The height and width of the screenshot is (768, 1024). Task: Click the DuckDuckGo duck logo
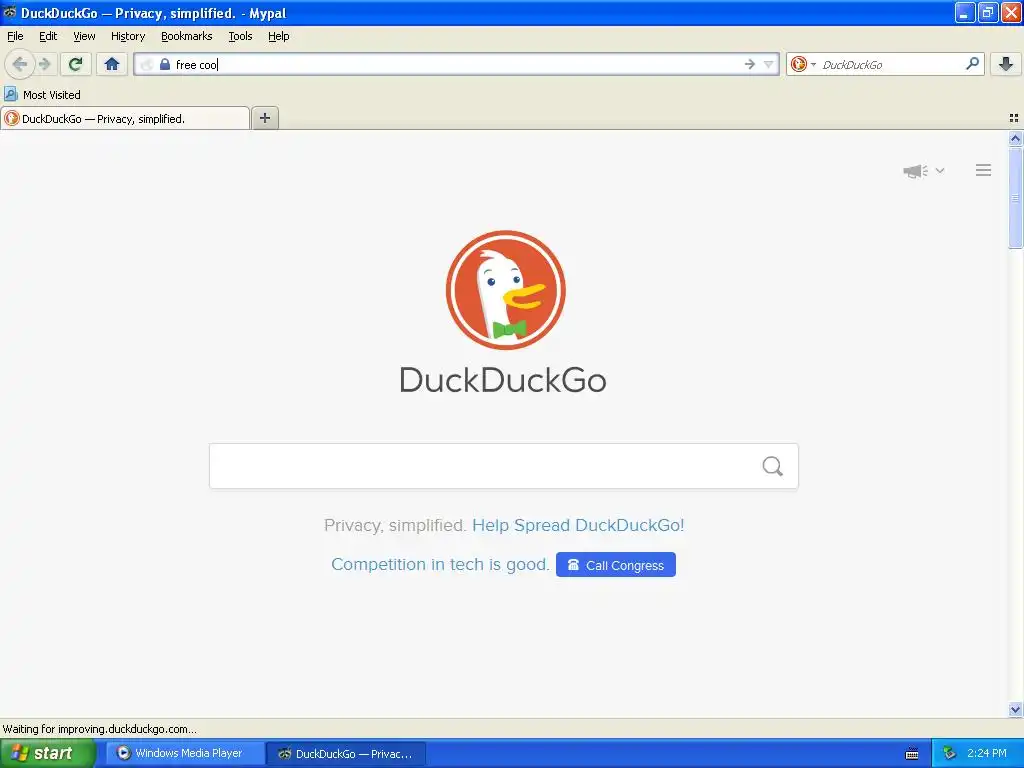[505, 290]
